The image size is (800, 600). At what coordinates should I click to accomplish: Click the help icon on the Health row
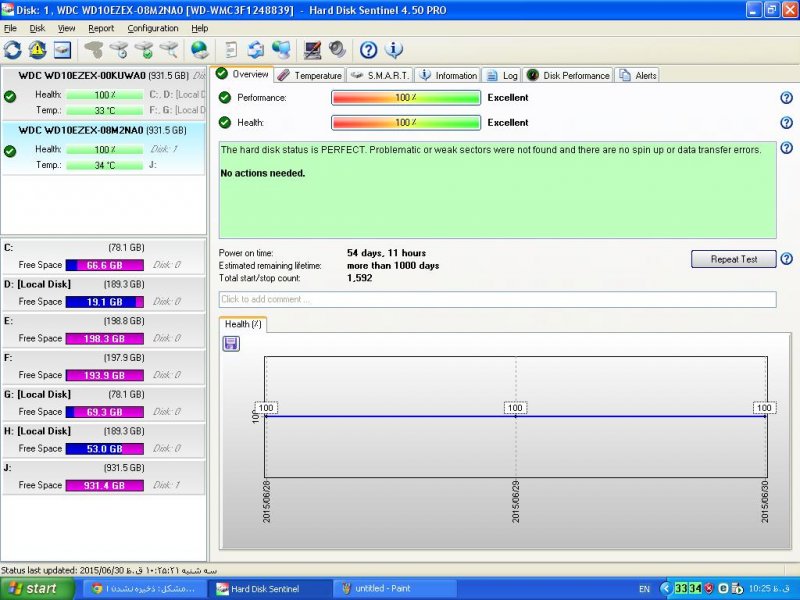(x=786, y=122)
